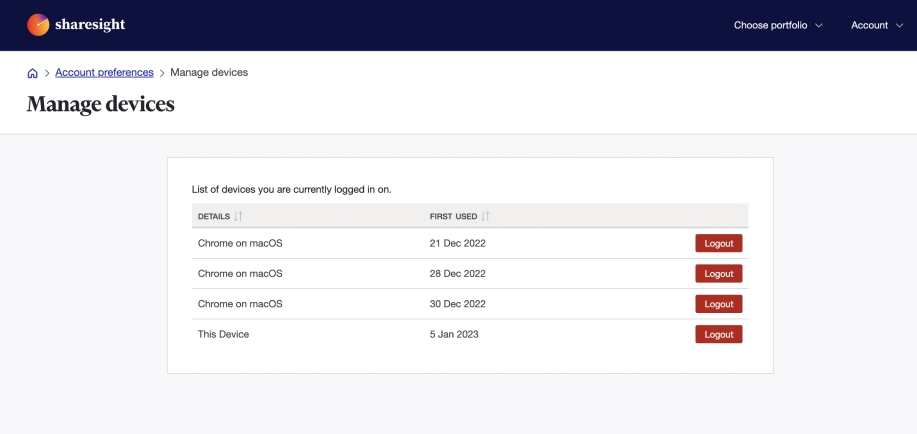Click the 'Manage devices' page heading
This screenshot has height=434, width=917.
coord(101,104)
